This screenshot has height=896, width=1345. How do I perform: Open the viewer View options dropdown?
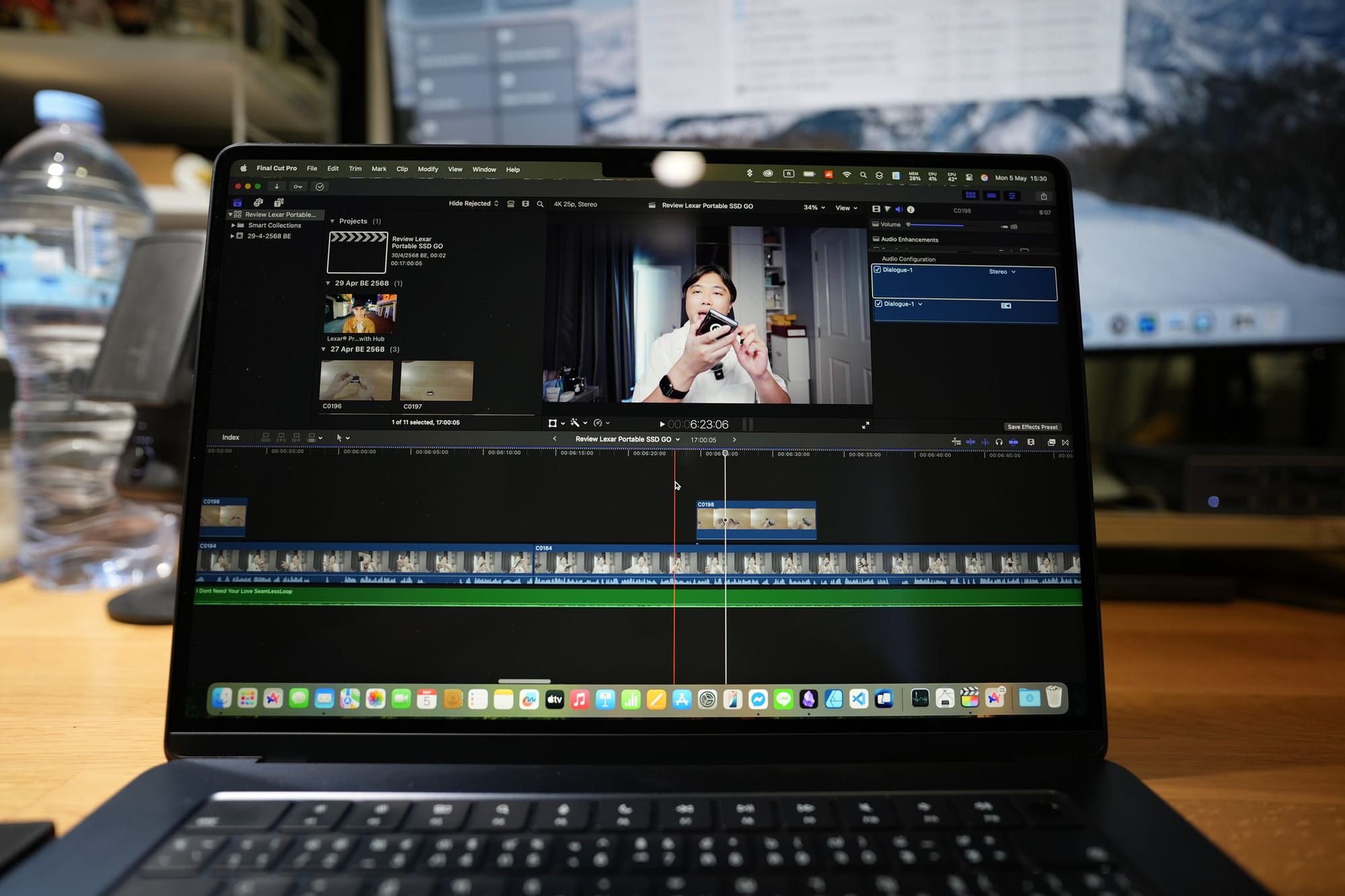846,208
